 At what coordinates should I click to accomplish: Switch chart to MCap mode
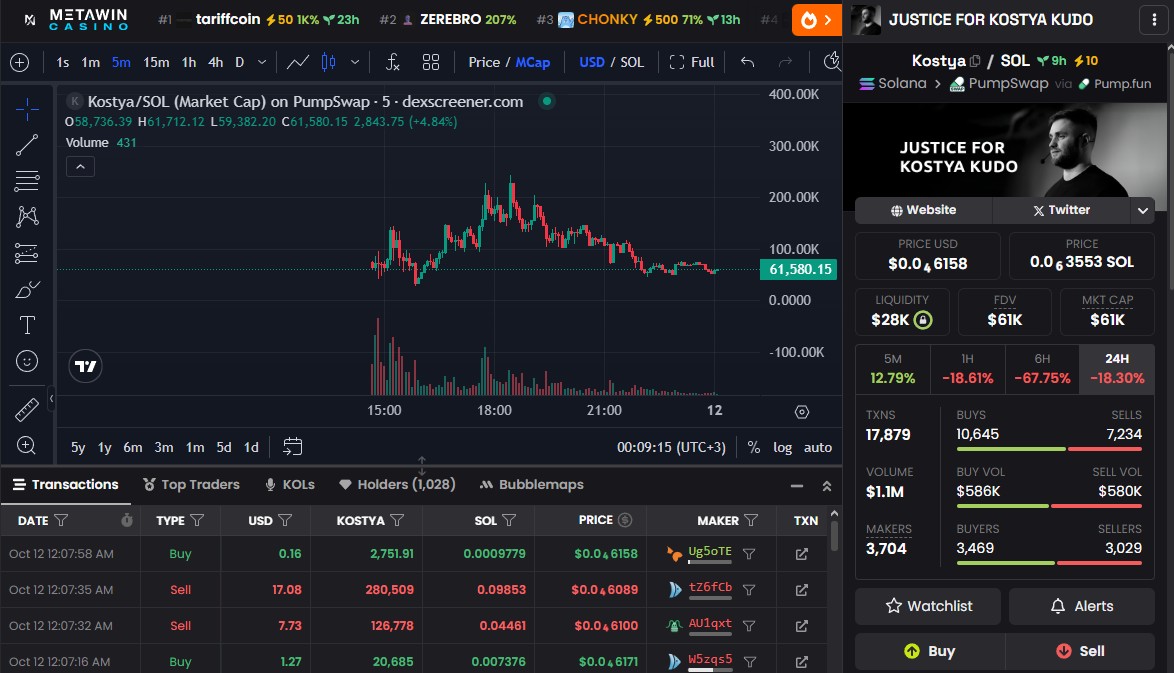pos(532,62)
